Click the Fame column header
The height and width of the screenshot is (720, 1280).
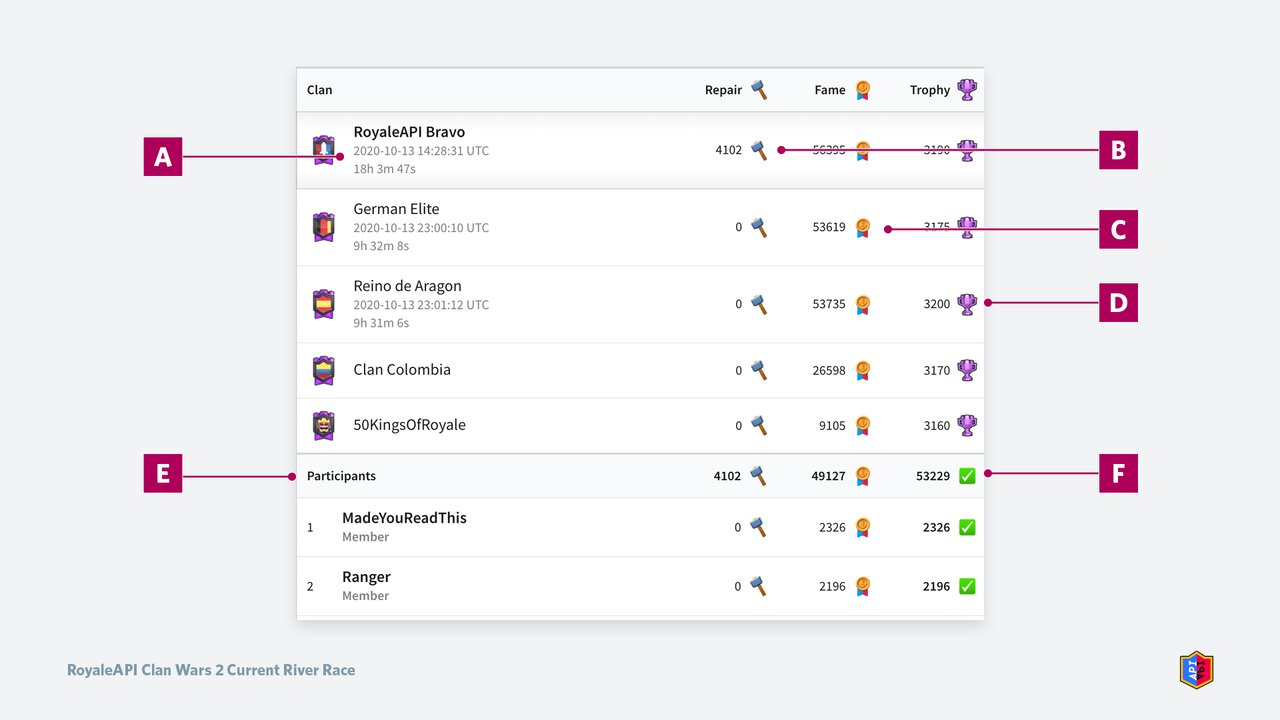pyautogui.click(x=830, y=90)
